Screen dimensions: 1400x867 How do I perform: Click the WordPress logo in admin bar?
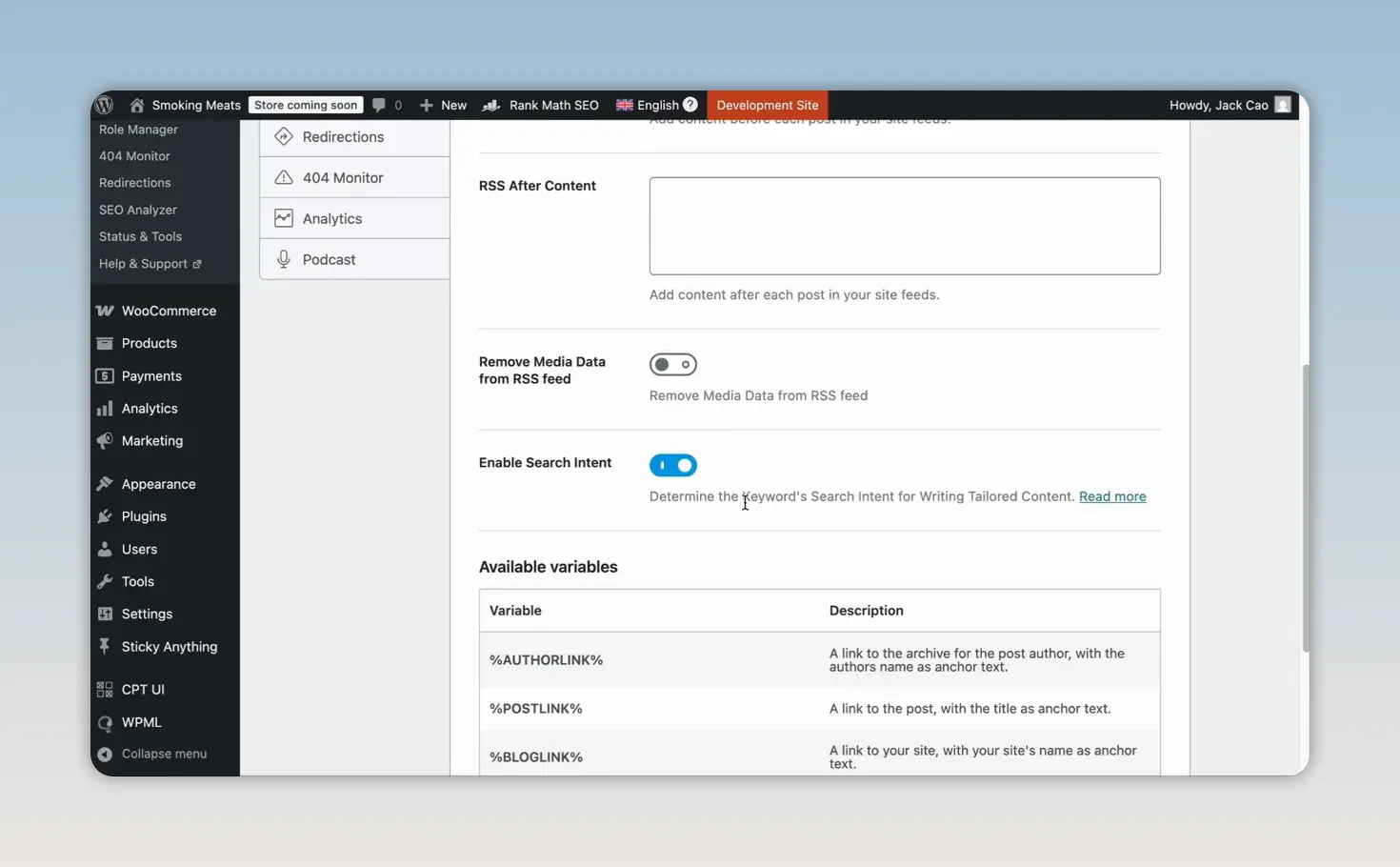point(105,105)
